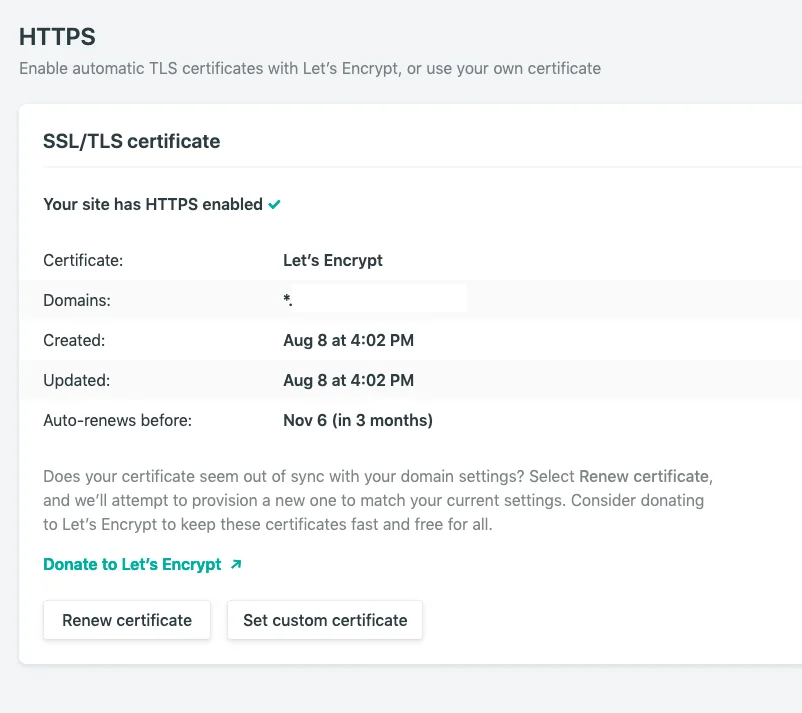The height and width of the screenshot is (713, 802).
Task: Click the bold Renew certificate phrase in paragraph
Action: [645, 476]
